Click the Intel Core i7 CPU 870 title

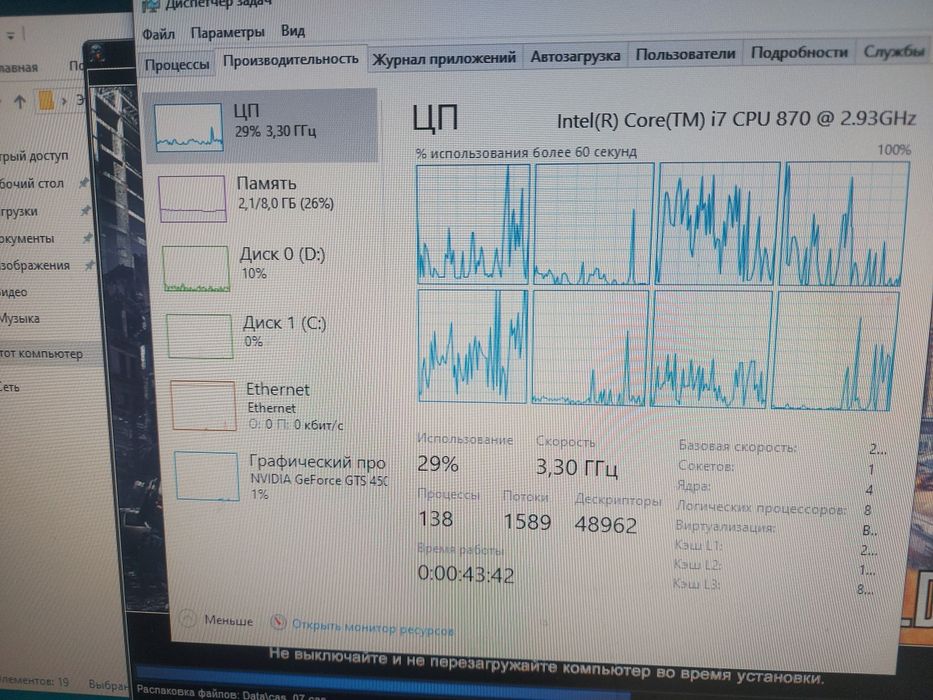click(x=736, y=119)
